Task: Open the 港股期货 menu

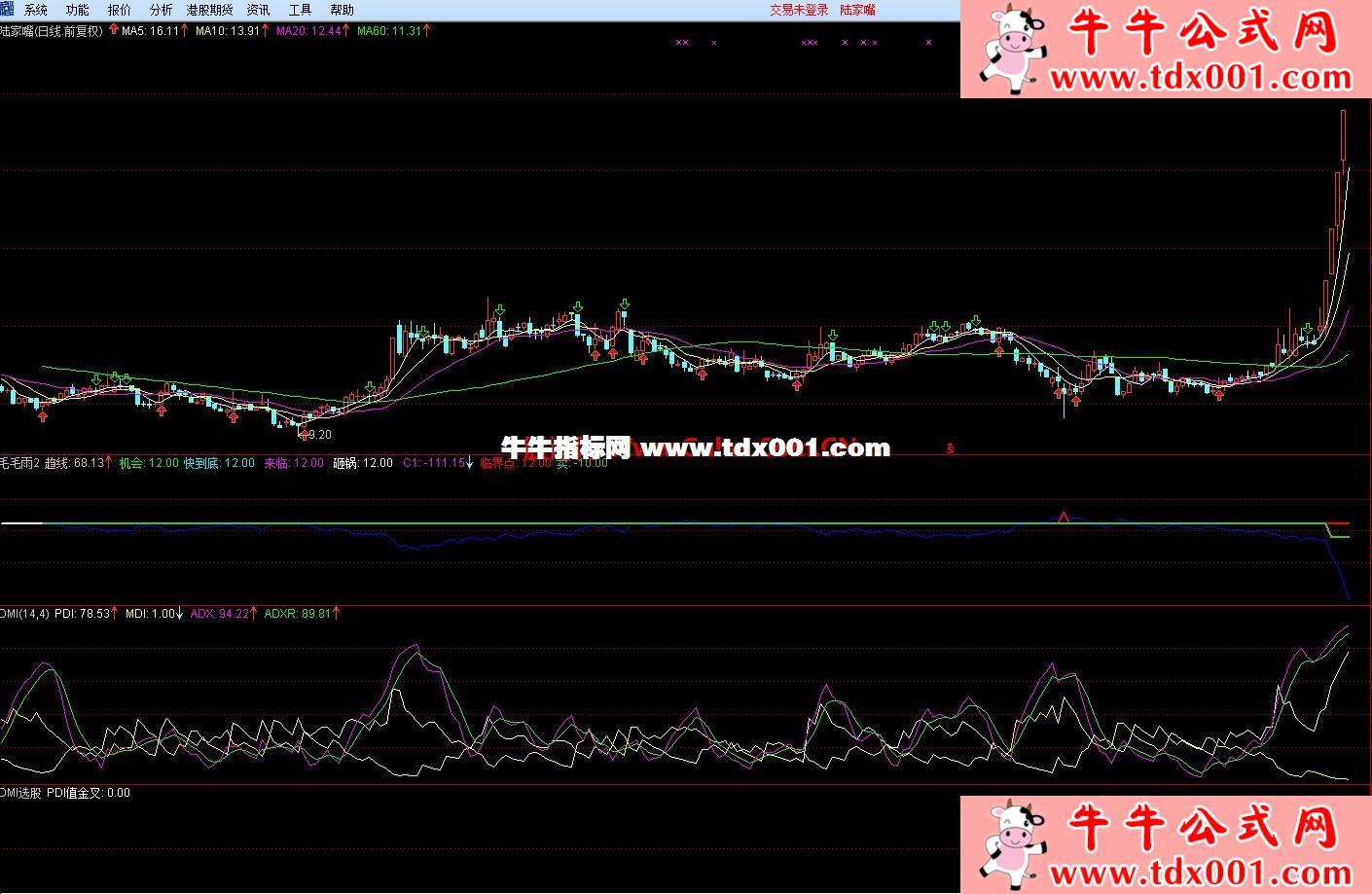Action: [x=209, y=10]
